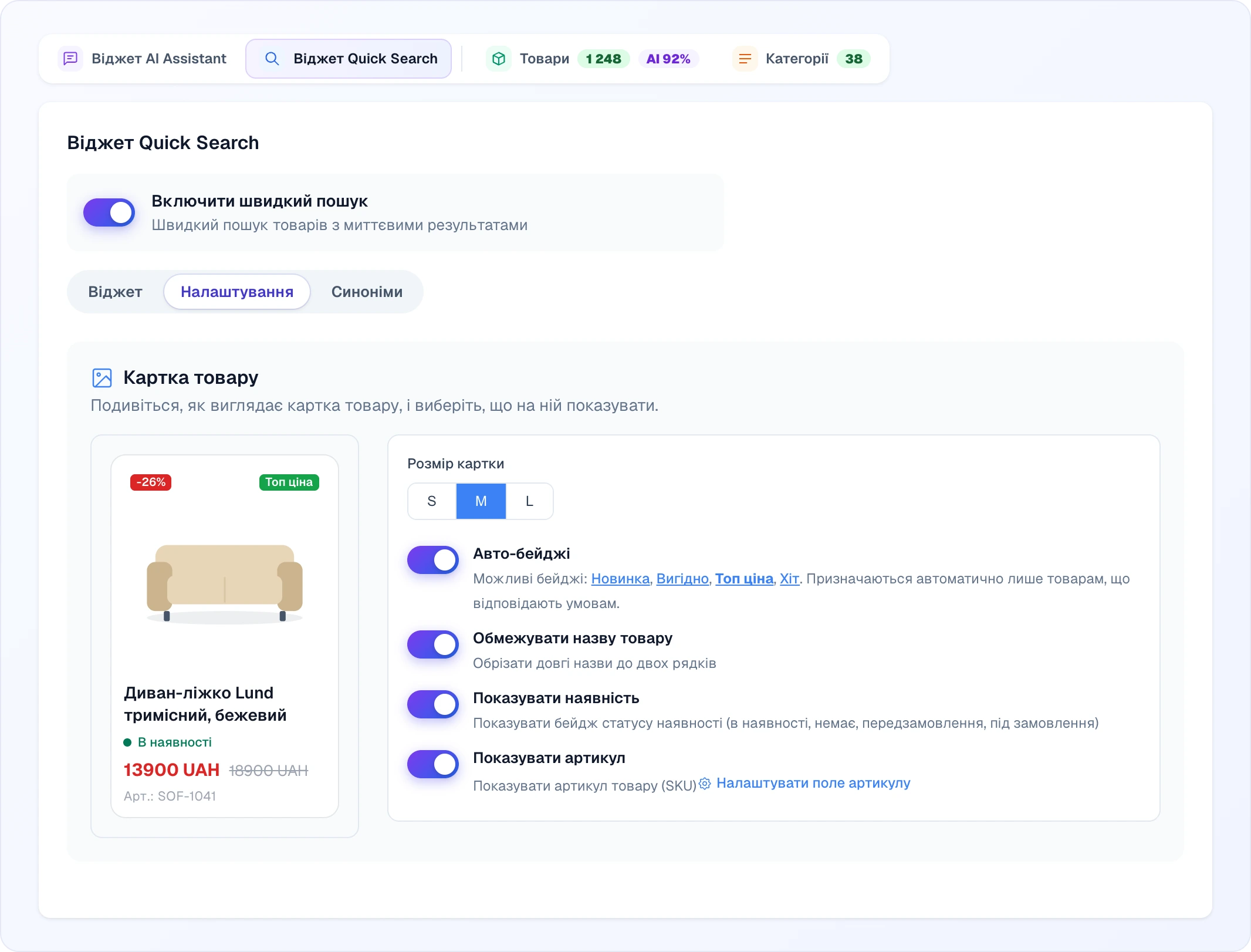Viewport: 1251px width, 952px height.
Task: Click the Розмір картки label
Action: pyautogui.click(x=456, y=464)
